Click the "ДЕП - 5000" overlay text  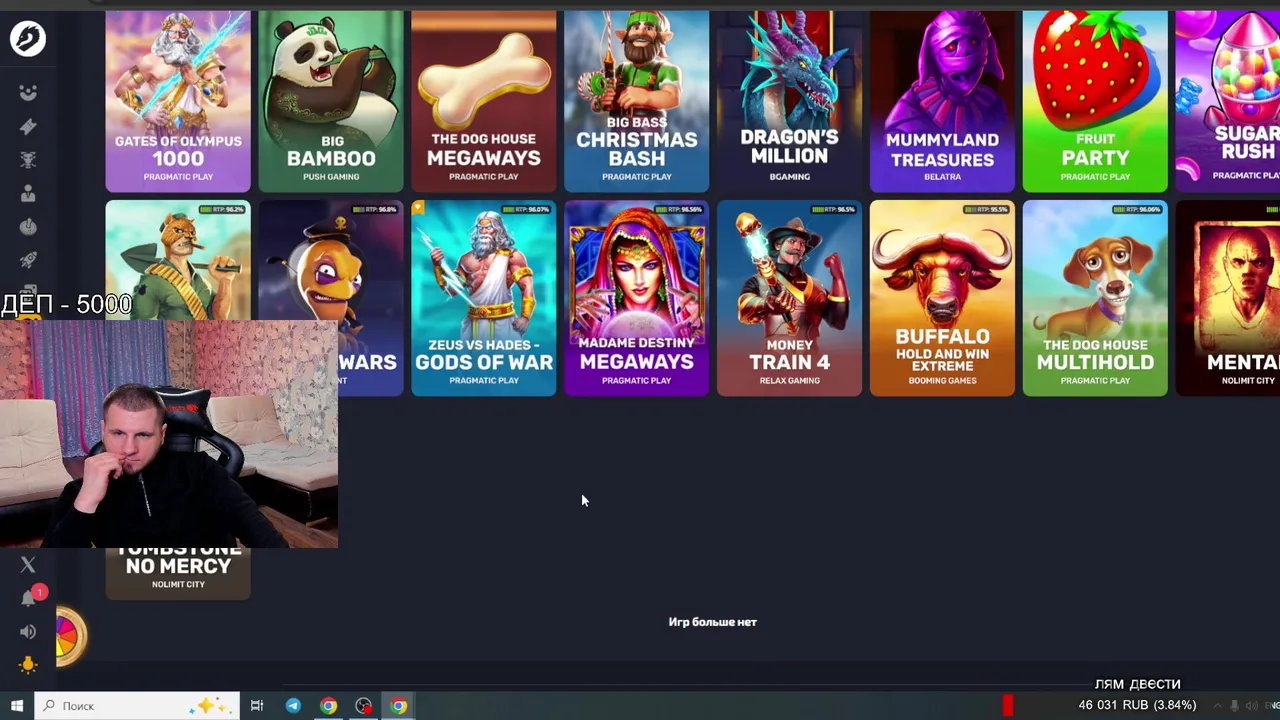[67, 304]
